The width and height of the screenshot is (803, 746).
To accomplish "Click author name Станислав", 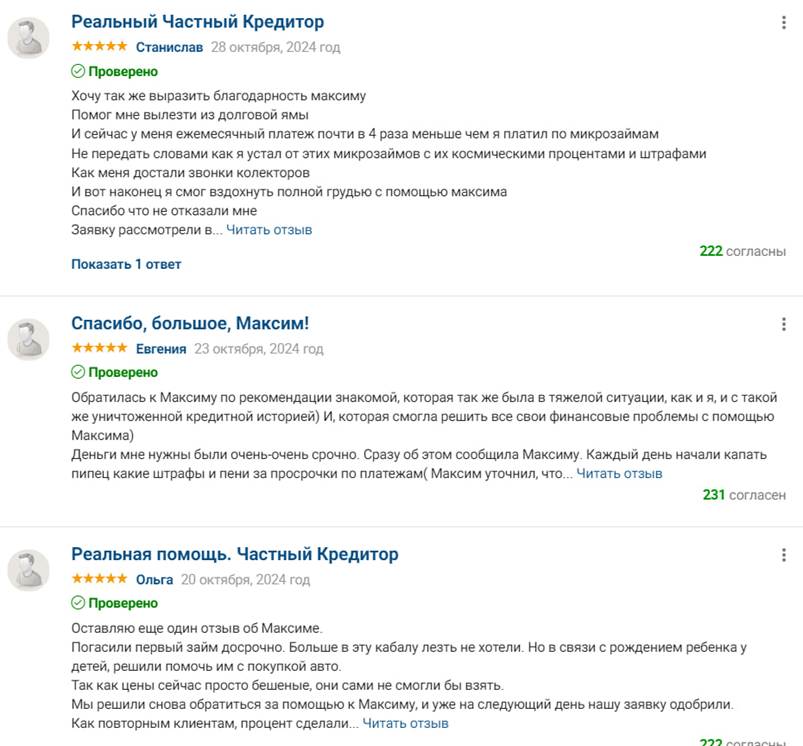I will coord(169,47).
